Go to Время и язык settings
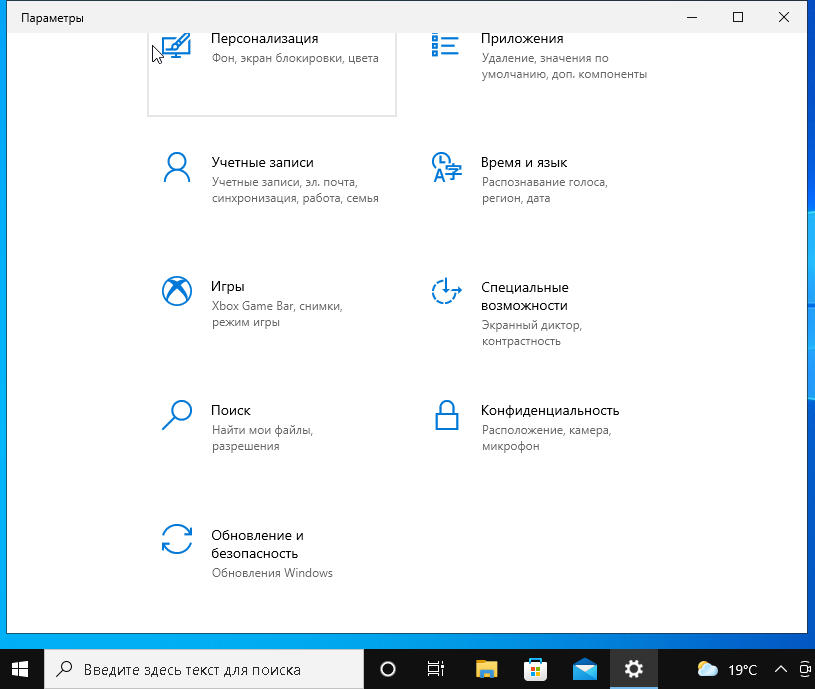Image resolution: width=815 pixels, height=689 pixels. 524,162
